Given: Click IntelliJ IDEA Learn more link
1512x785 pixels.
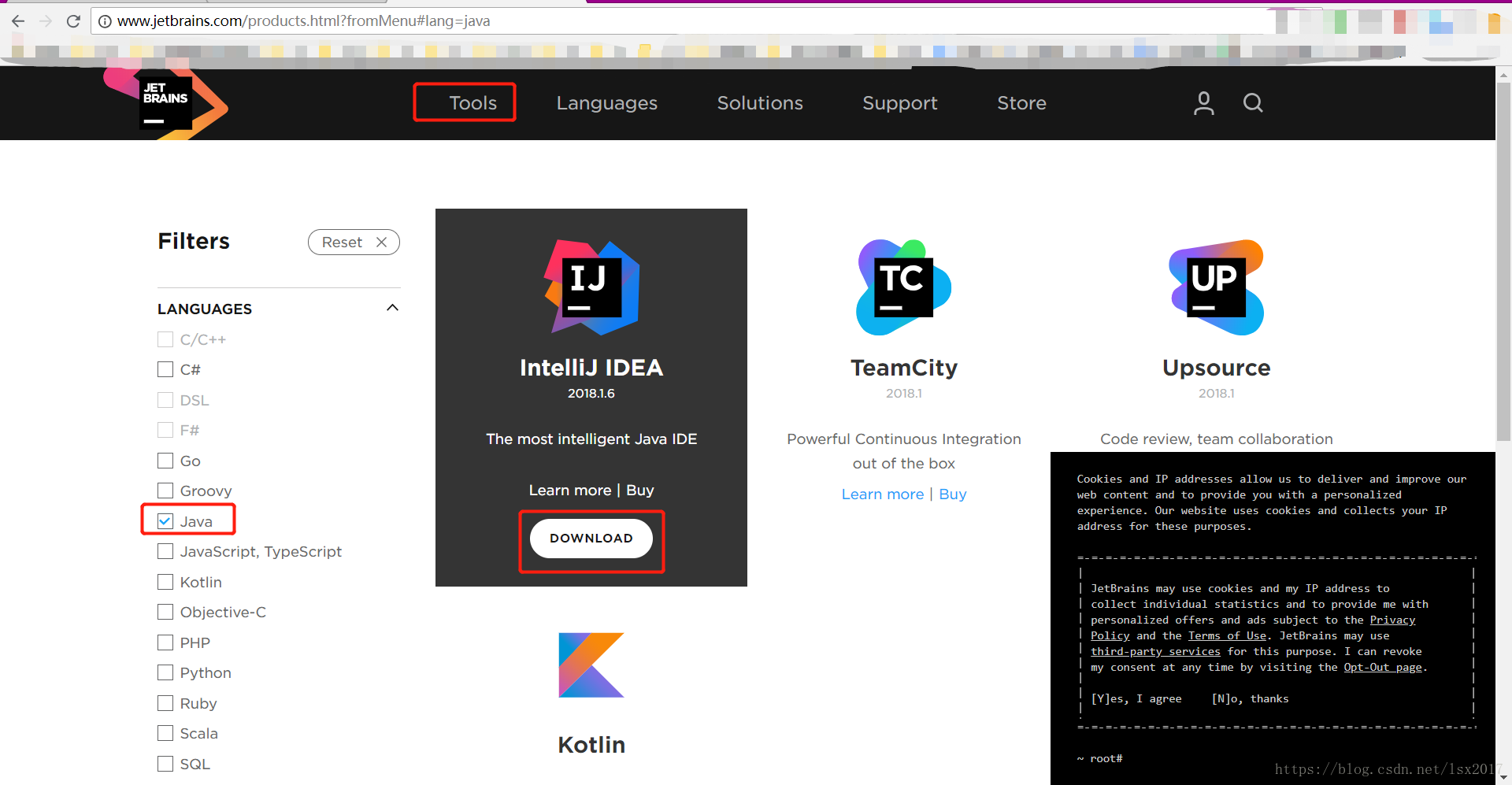Looking at the screenshot, I should tap(570, 491).
